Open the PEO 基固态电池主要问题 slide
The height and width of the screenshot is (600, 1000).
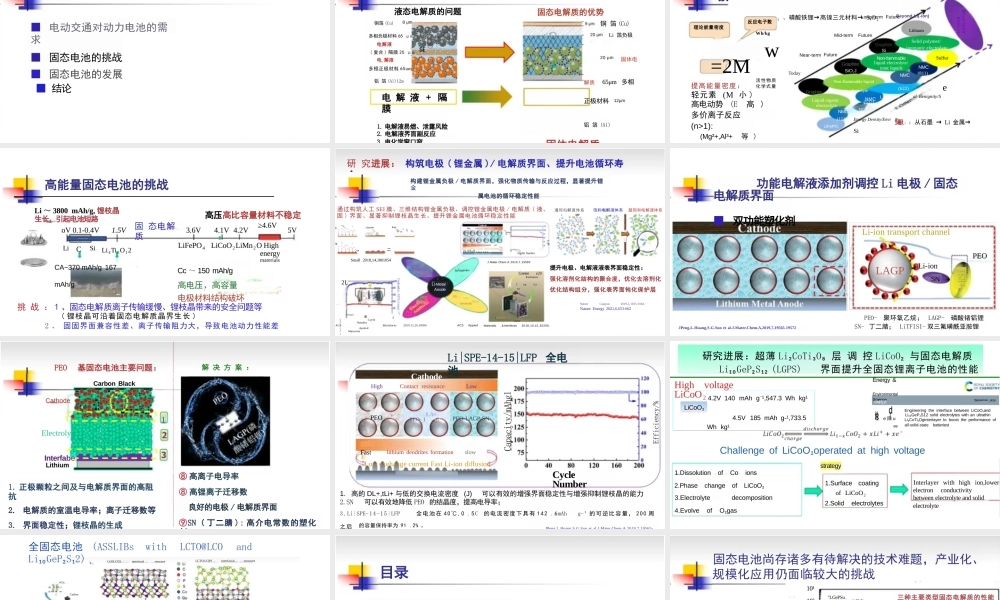point(165,435)
